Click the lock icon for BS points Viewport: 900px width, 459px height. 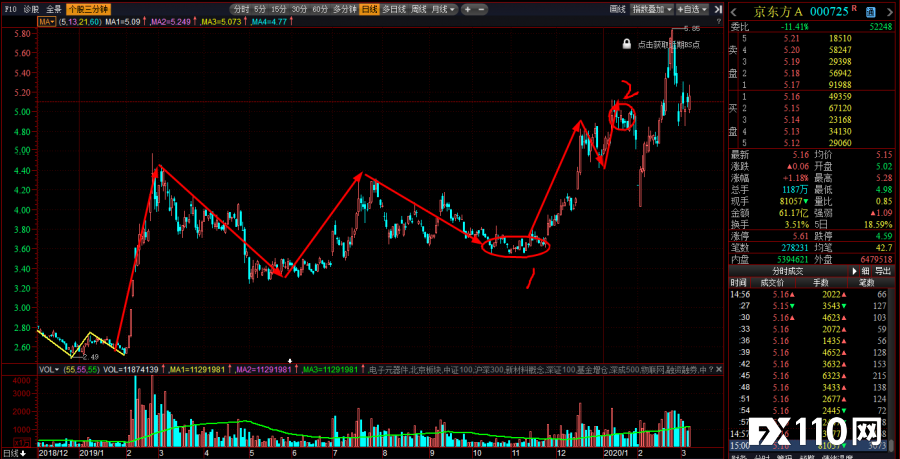tap(627, 44)
